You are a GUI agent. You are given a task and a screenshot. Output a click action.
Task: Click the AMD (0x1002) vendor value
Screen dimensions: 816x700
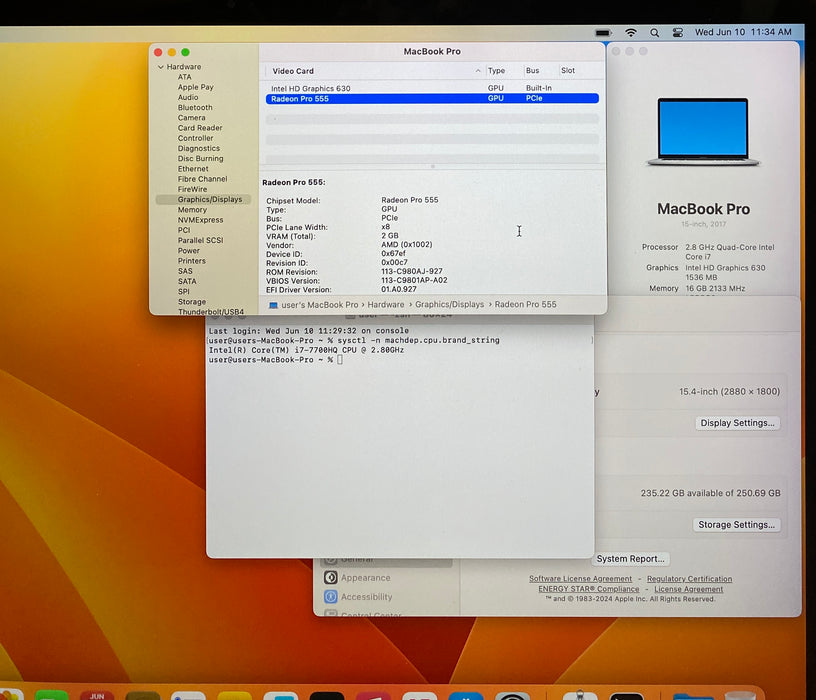[x=406, y=244]
